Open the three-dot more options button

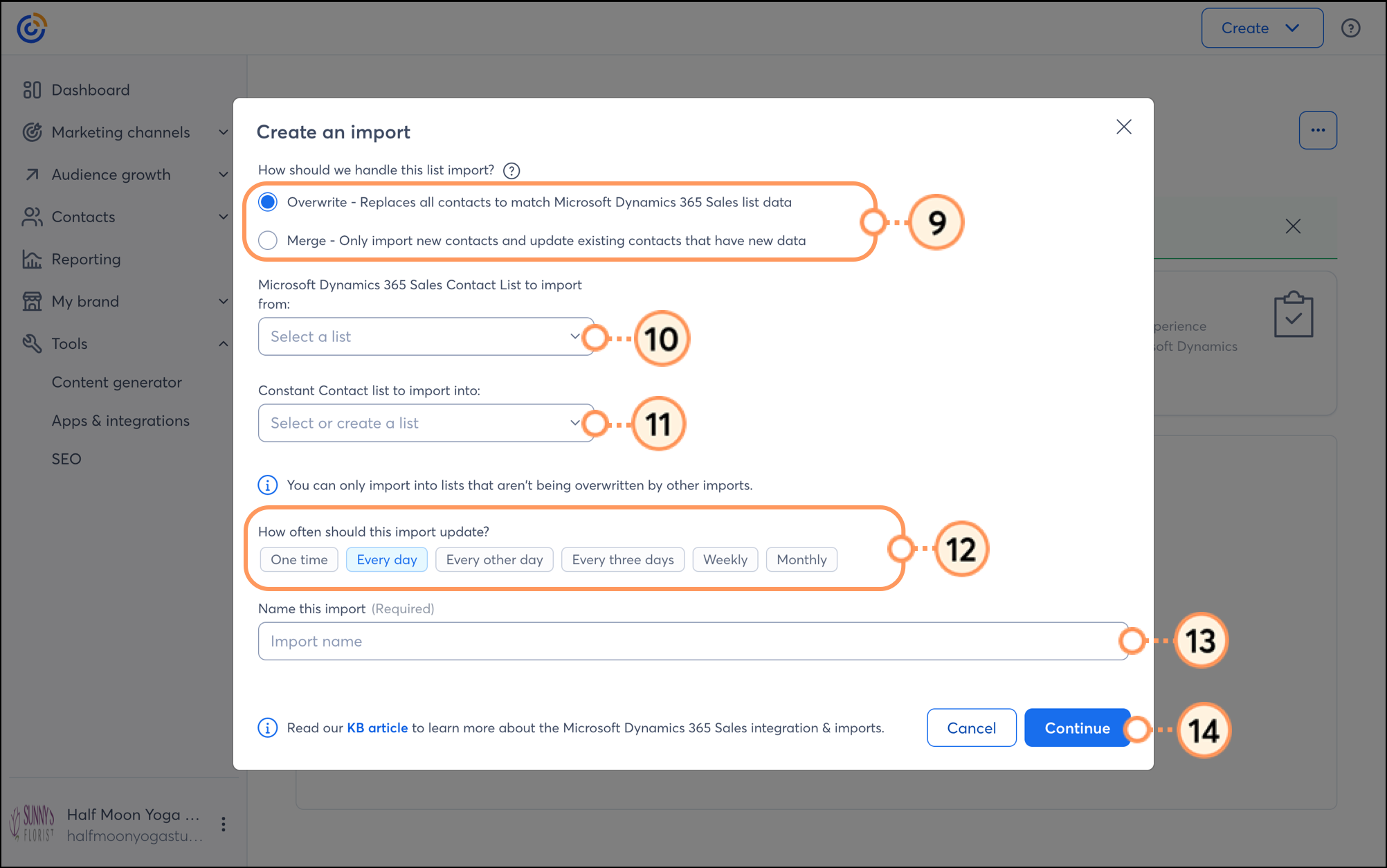point(1318,130)
